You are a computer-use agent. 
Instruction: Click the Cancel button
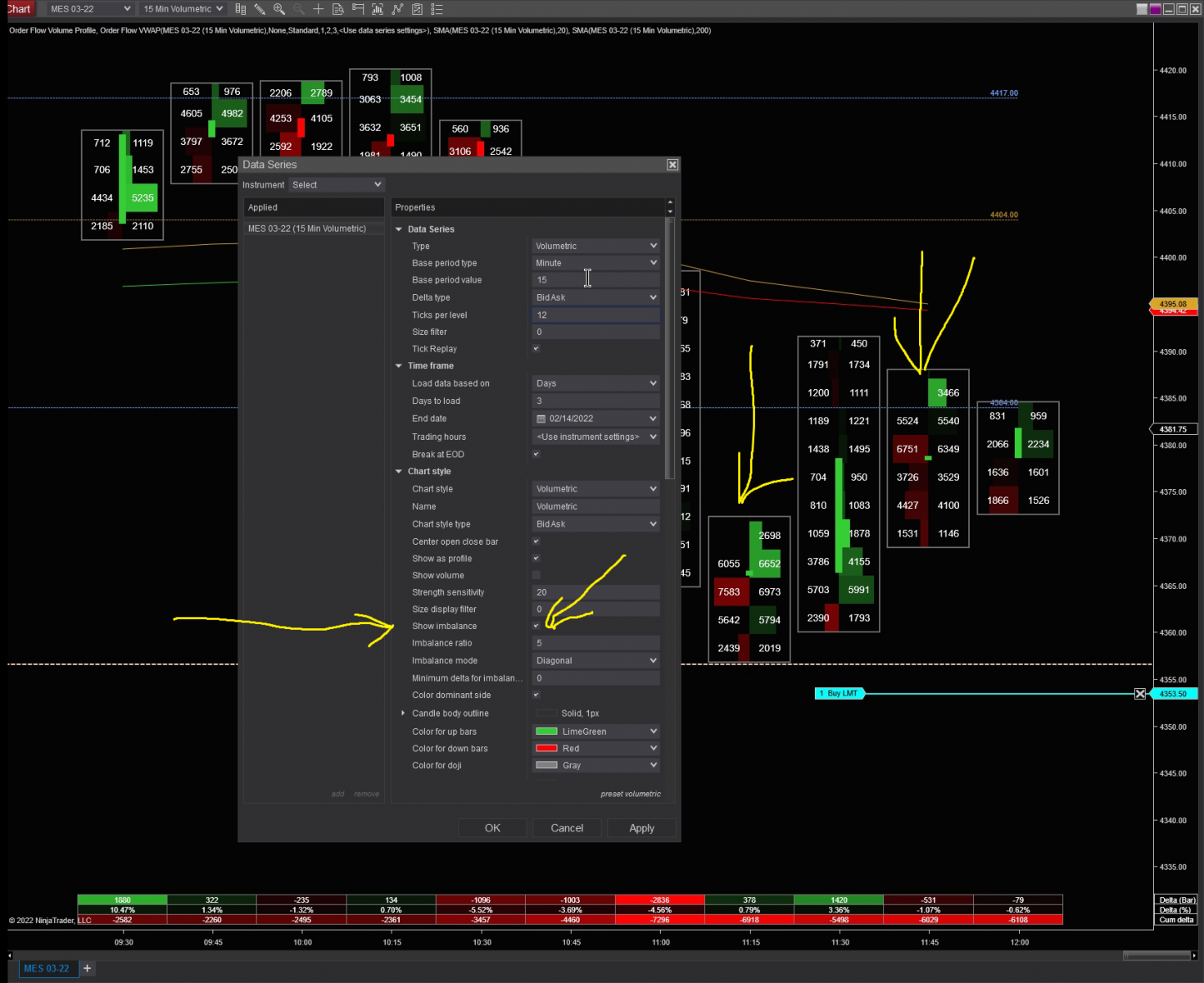pyautogui.click(x=567, y=828)
